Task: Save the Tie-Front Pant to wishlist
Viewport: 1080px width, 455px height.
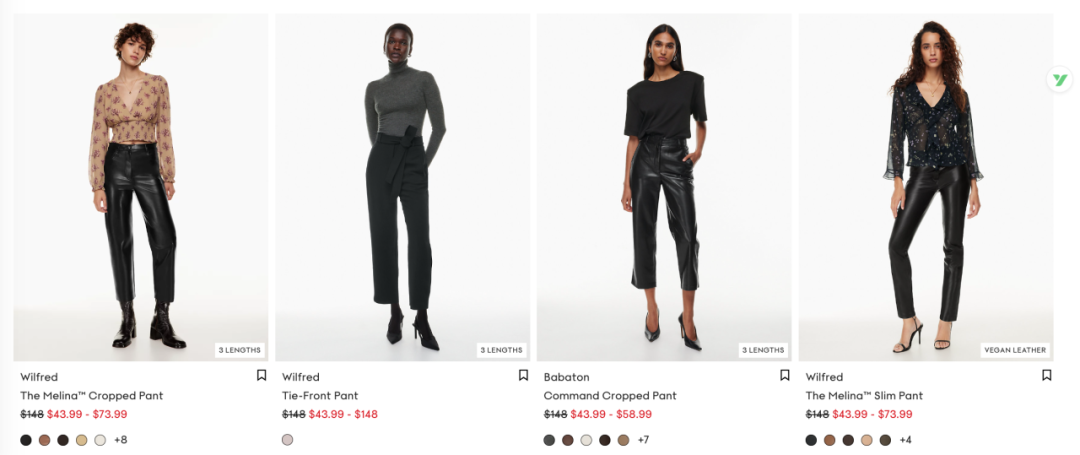Action: [523, 375]
